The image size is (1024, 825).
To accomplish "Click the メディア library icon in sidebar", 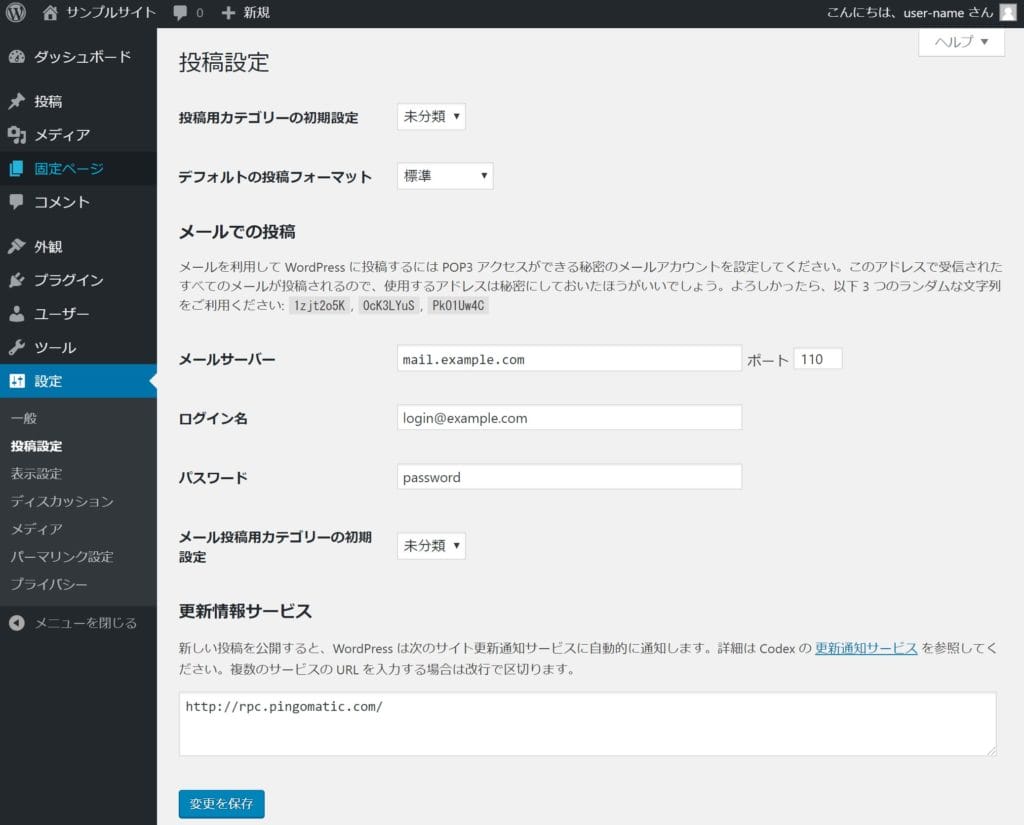I will [17, 135].
